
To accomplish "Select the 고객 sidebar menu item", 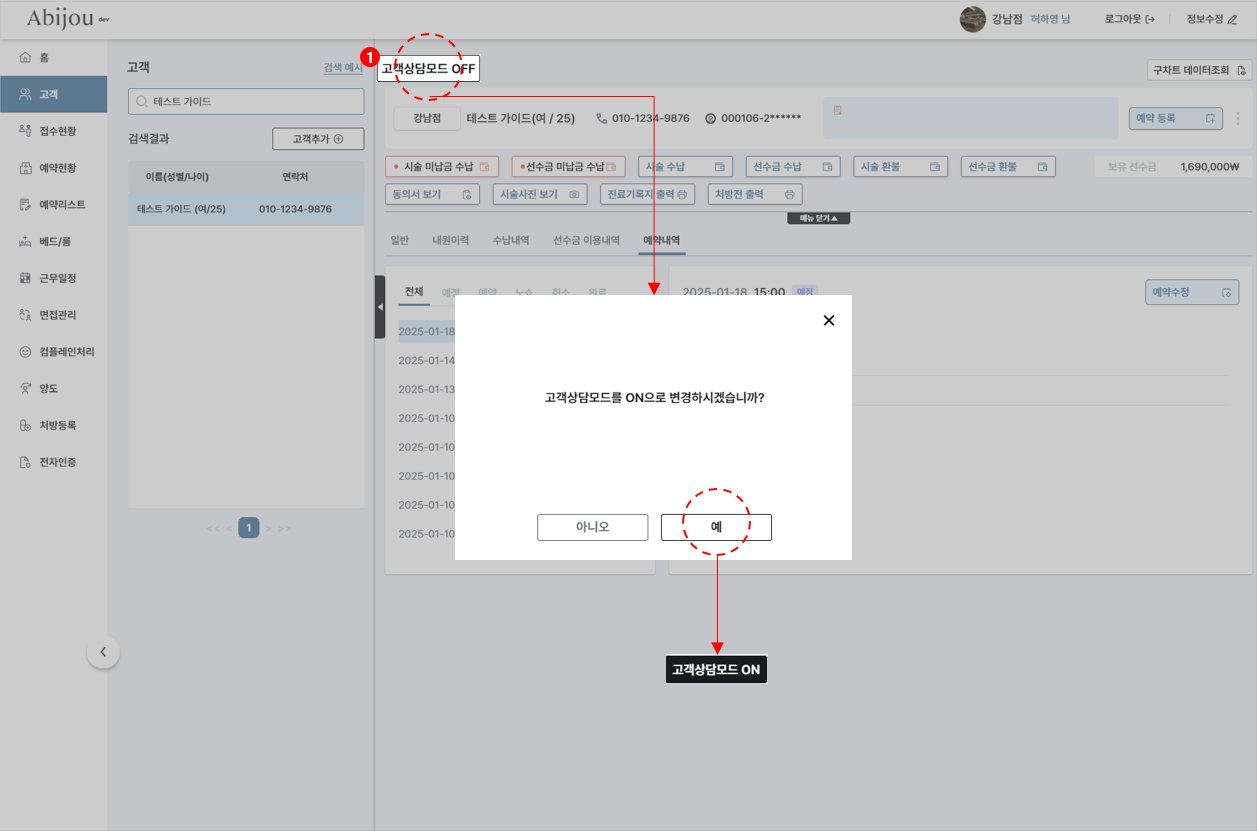I will 54,94.
